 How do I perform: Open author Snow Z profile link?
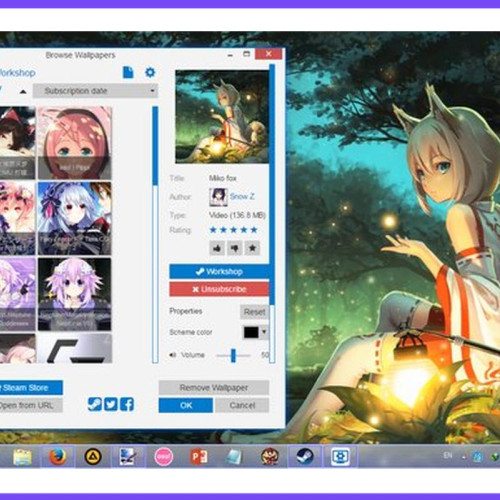(x=242, y=197)
